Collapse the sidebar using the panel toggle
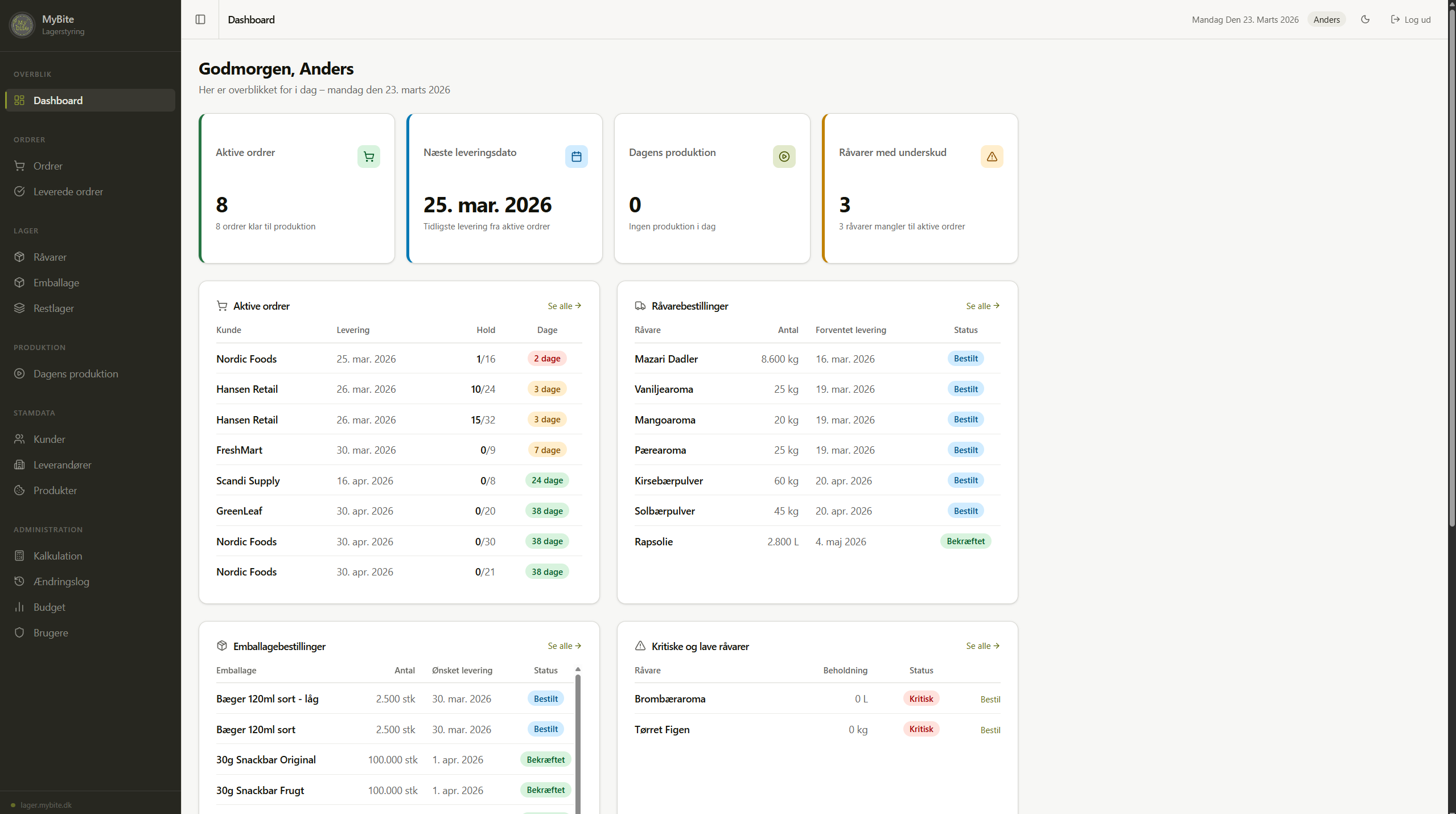Viewport: 1456px width, 814px height. coord(200,19)
